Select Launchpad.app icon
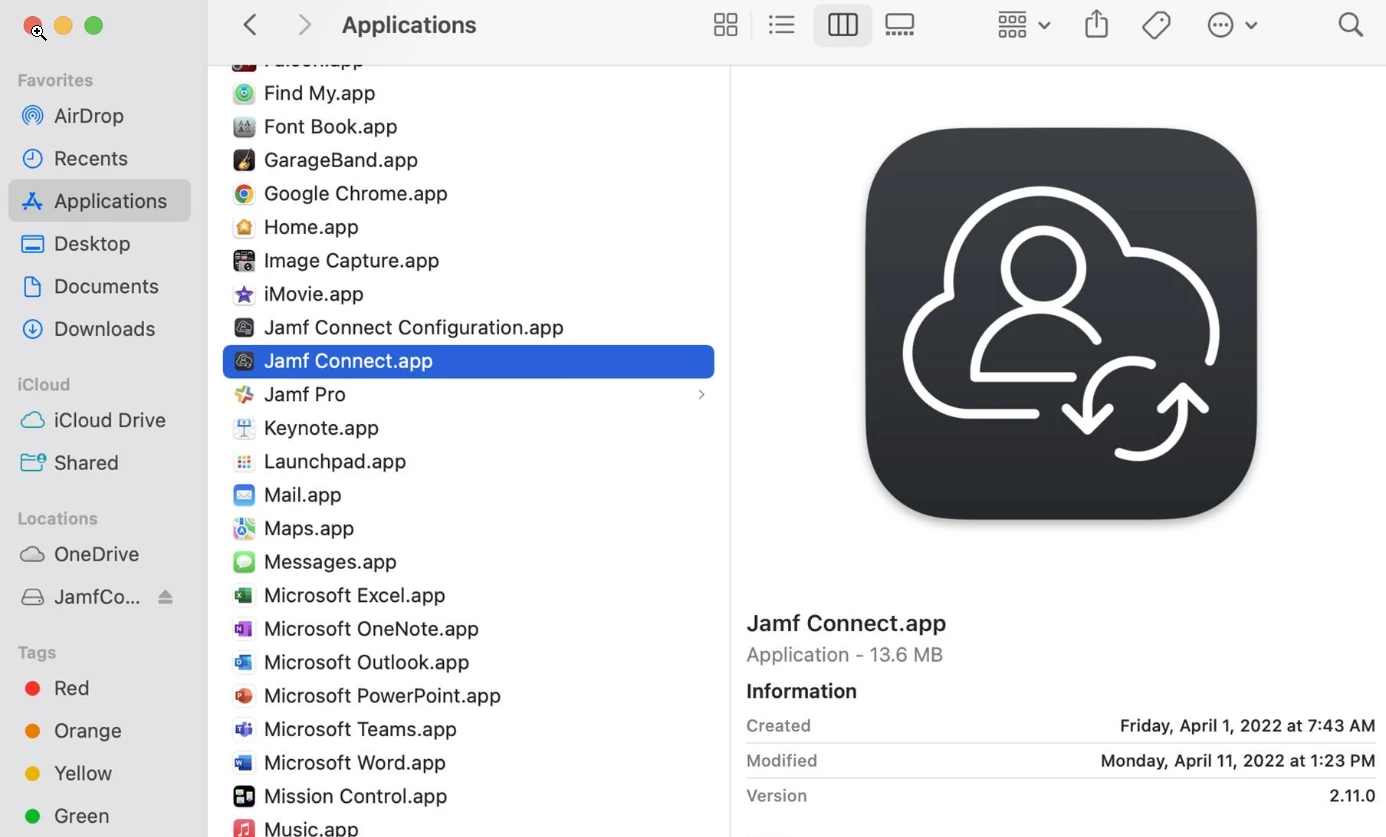Screen dimensions: 1386x837 point(244,462)
